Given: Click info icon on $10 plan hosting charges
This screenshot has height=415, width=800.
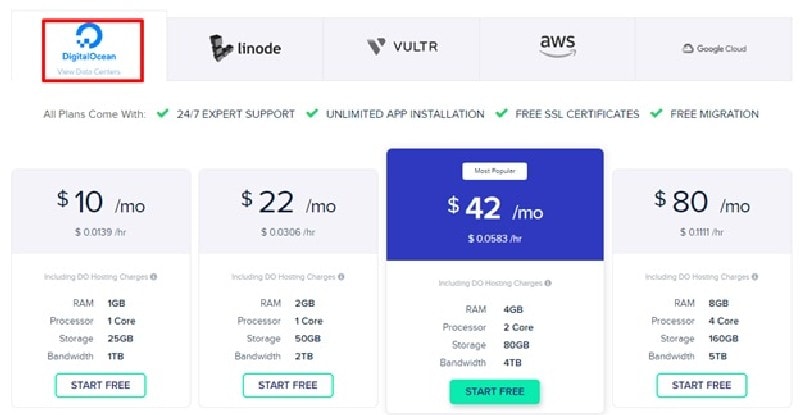Looking at the screenshot, I should click(x=154, y=277).
